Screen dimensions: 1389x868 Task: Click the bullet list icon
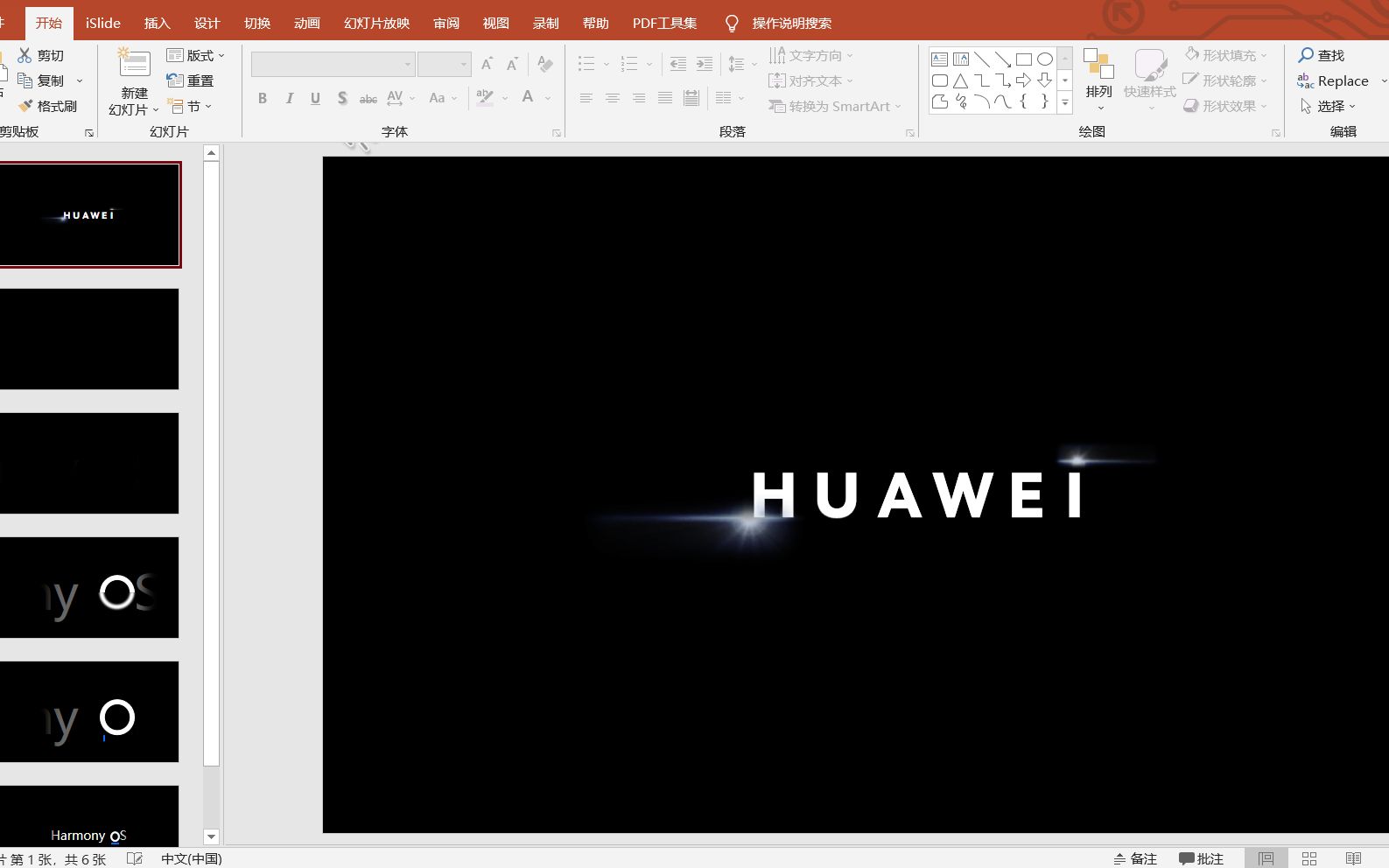[586, 64]
